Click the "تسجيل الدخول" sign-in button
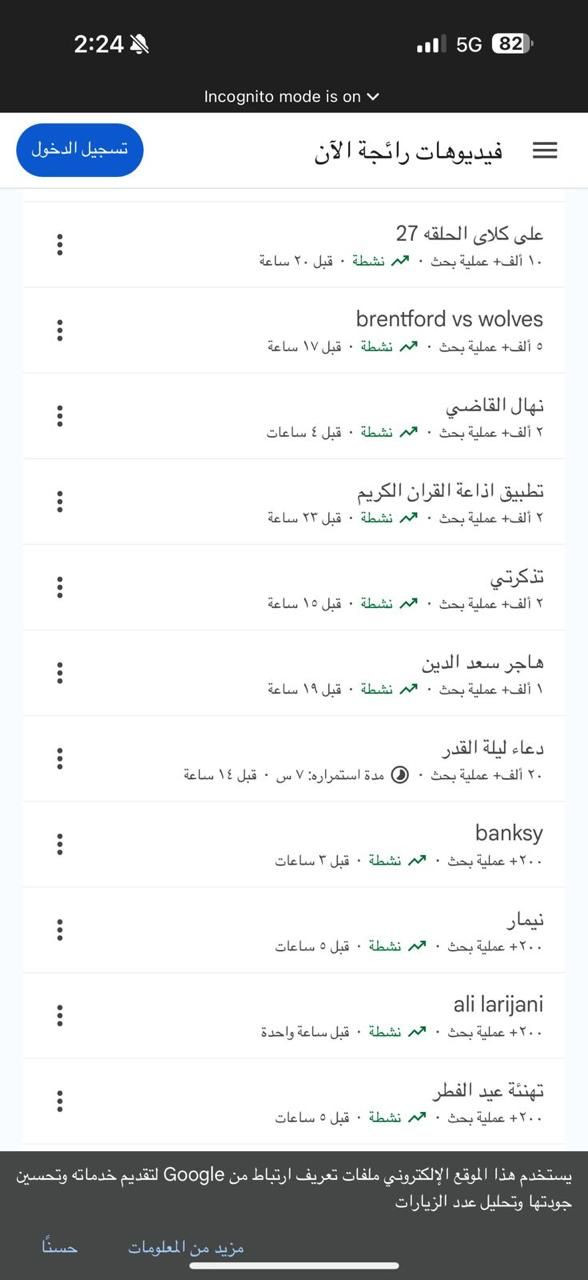Image resolution: width=588 pixels, height=1280 pixels. (78, 149)
